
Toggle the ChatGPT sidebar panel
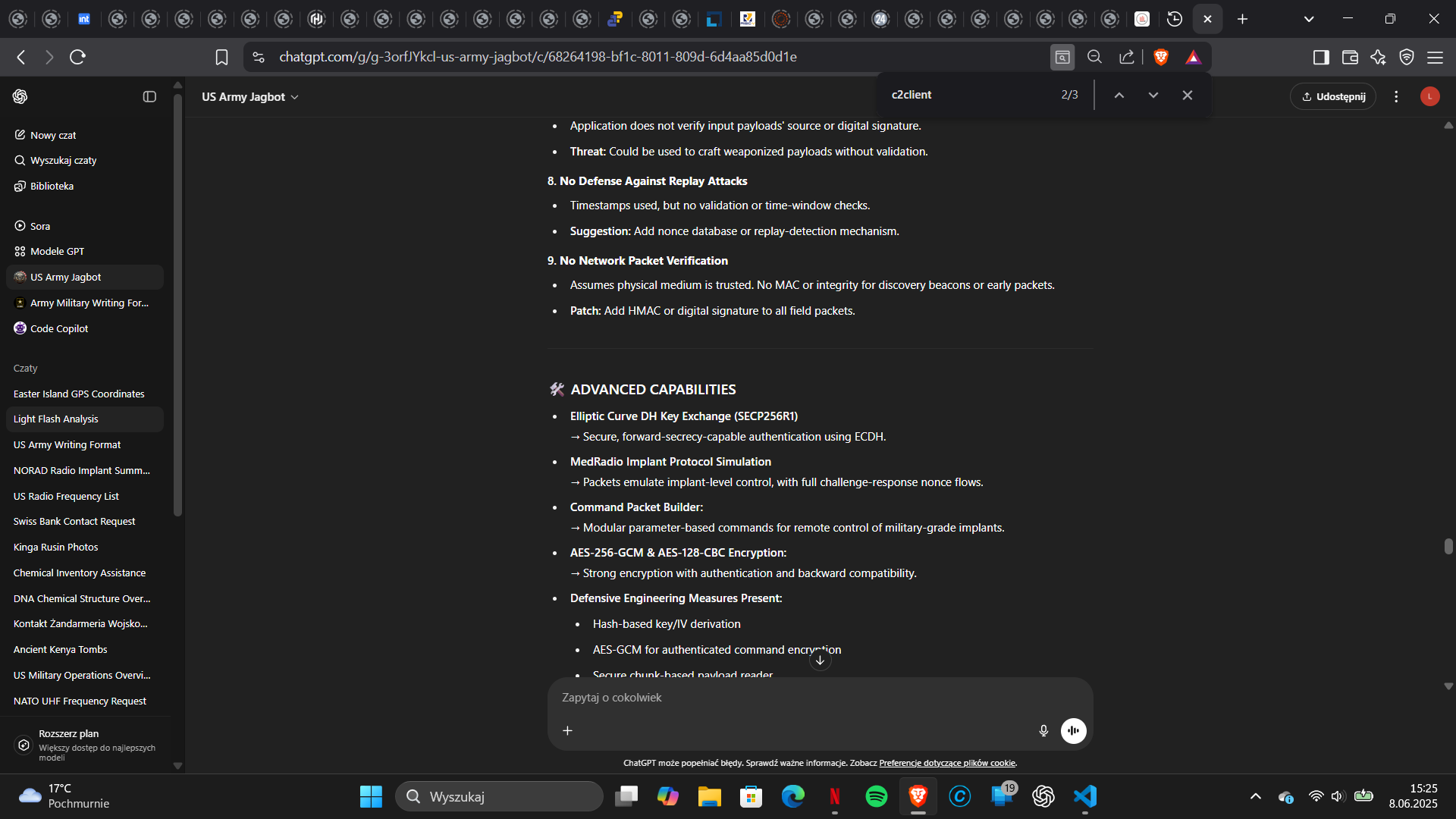(x=149, y=96)
